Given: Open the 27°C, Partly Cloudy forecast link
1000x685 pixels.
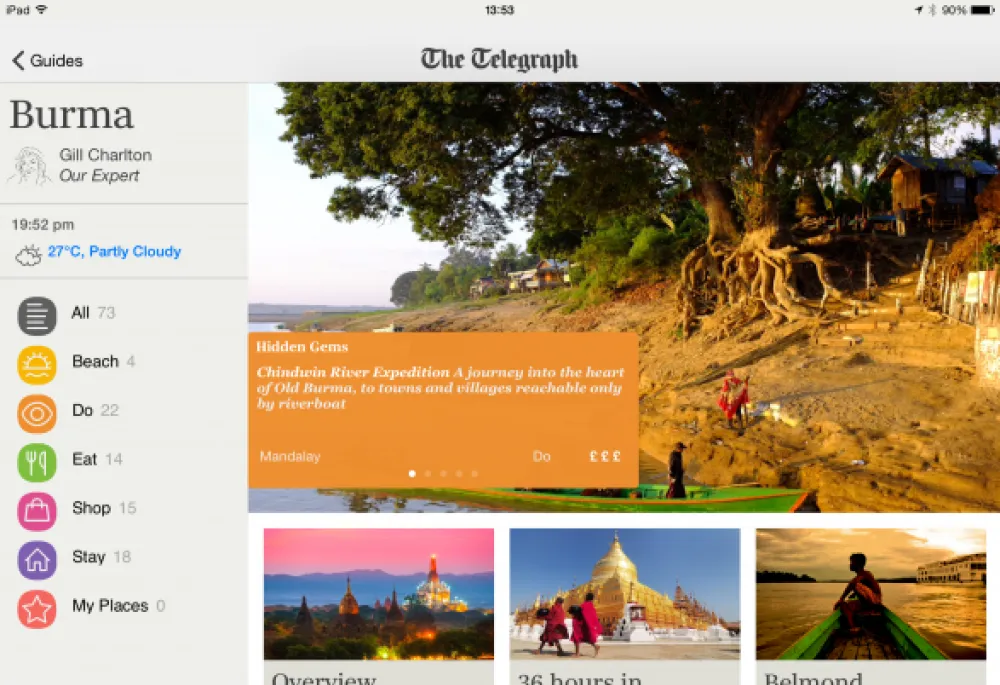Looking at the screenshot, I should tap(114, 251).
